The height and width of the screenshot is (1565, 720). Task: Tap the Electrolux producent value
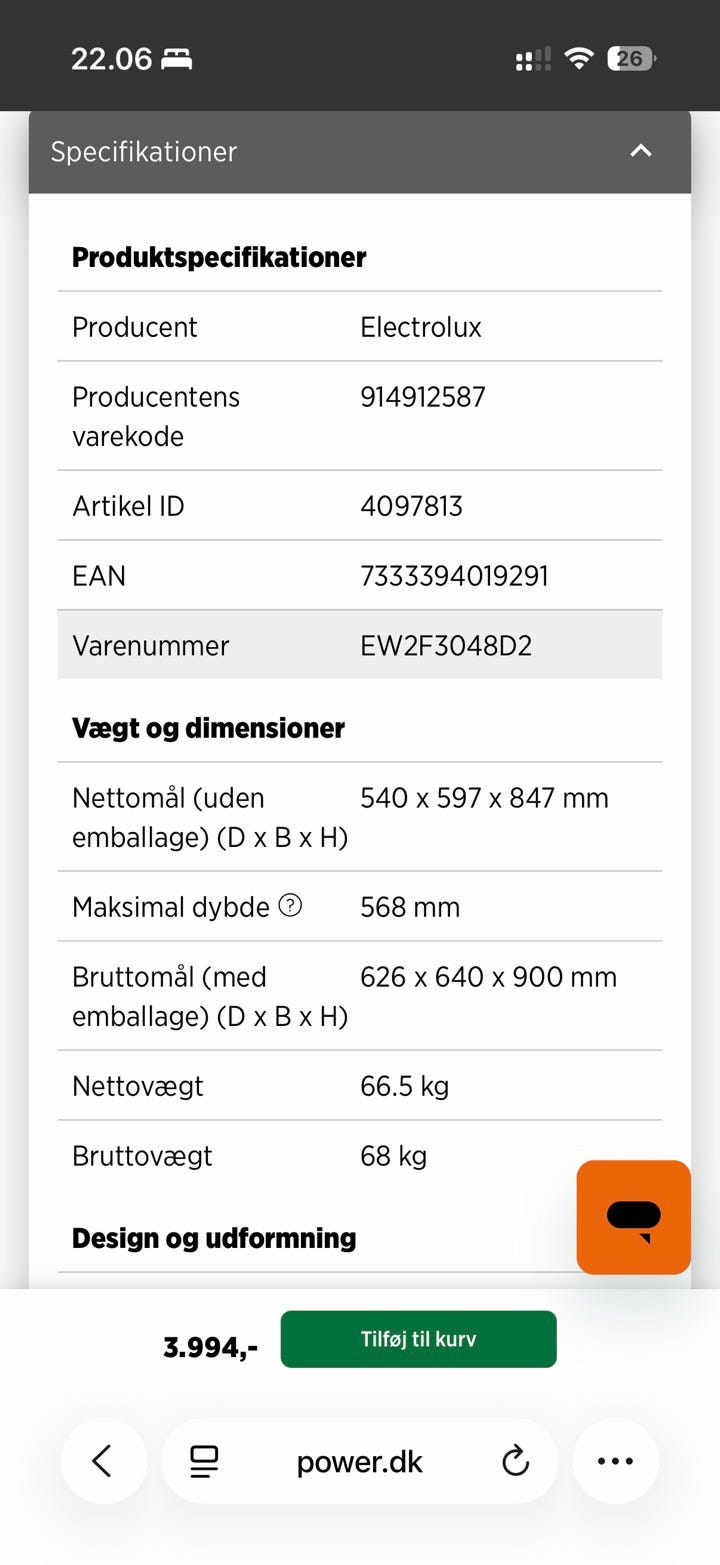click(x=421, y=327)
